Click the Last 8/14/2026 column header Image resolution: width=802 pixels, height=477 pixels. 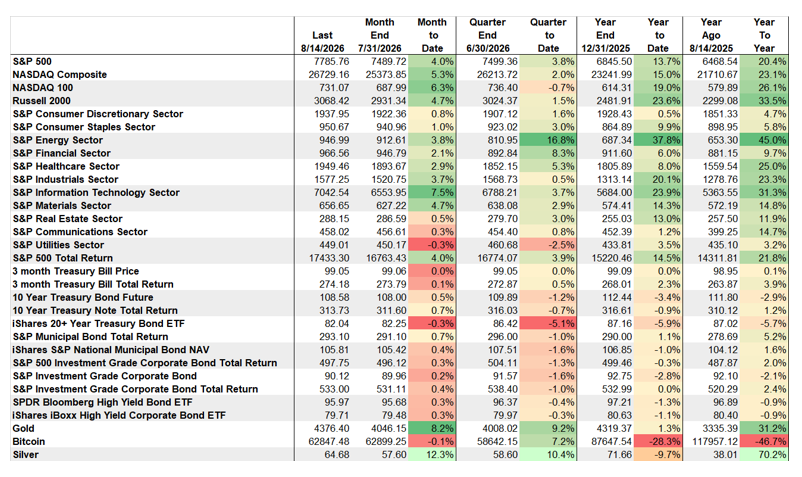[x=322, y=42]
